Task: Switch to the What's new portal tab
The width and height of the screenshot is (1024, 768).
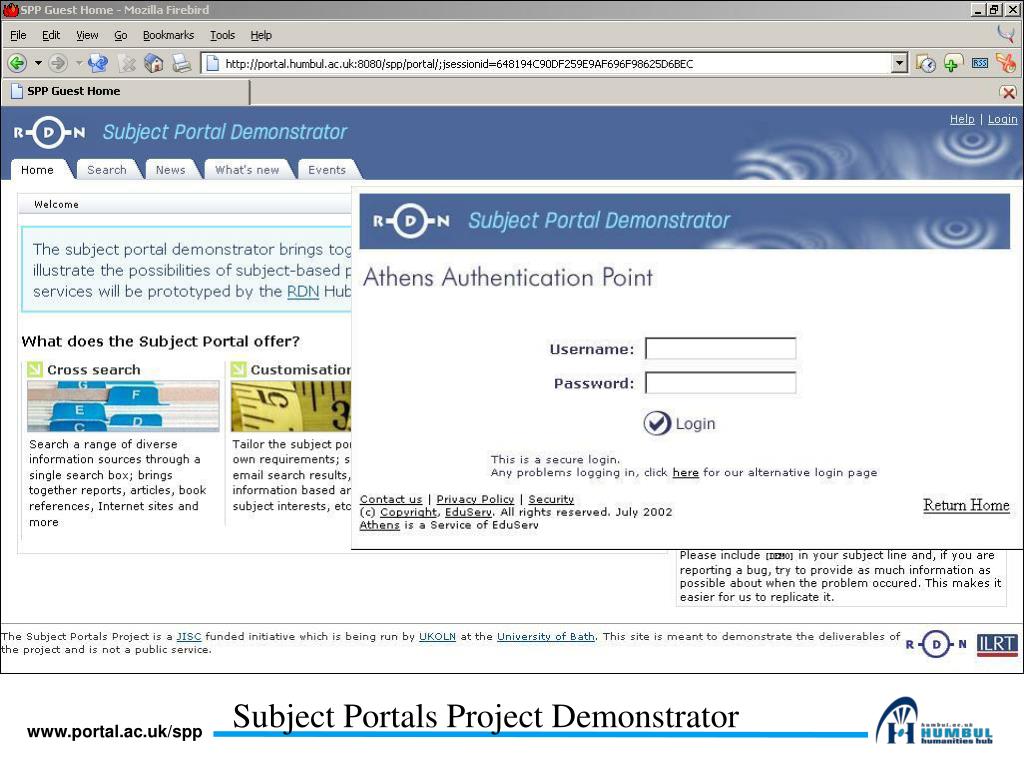Action: coord(247,170)
